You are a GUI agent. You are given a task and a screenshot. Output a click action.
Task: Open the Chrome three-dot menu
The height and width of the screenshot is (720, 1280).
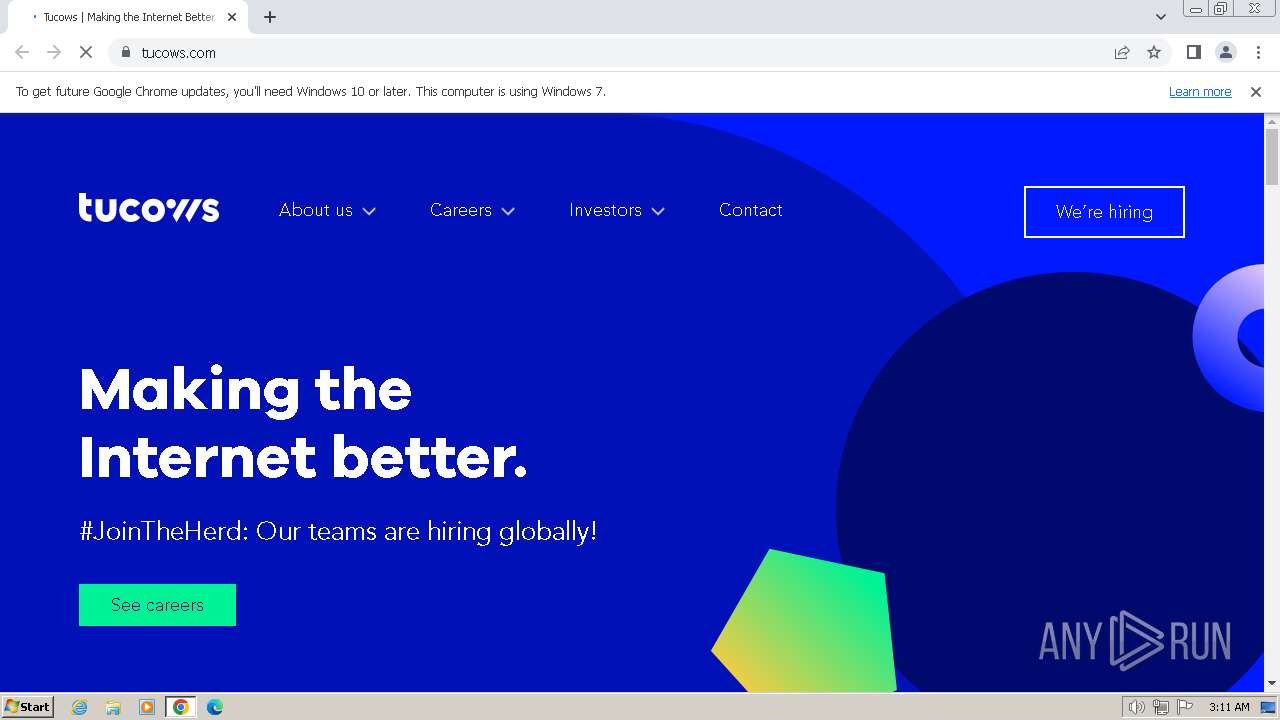click(1258, 52)
